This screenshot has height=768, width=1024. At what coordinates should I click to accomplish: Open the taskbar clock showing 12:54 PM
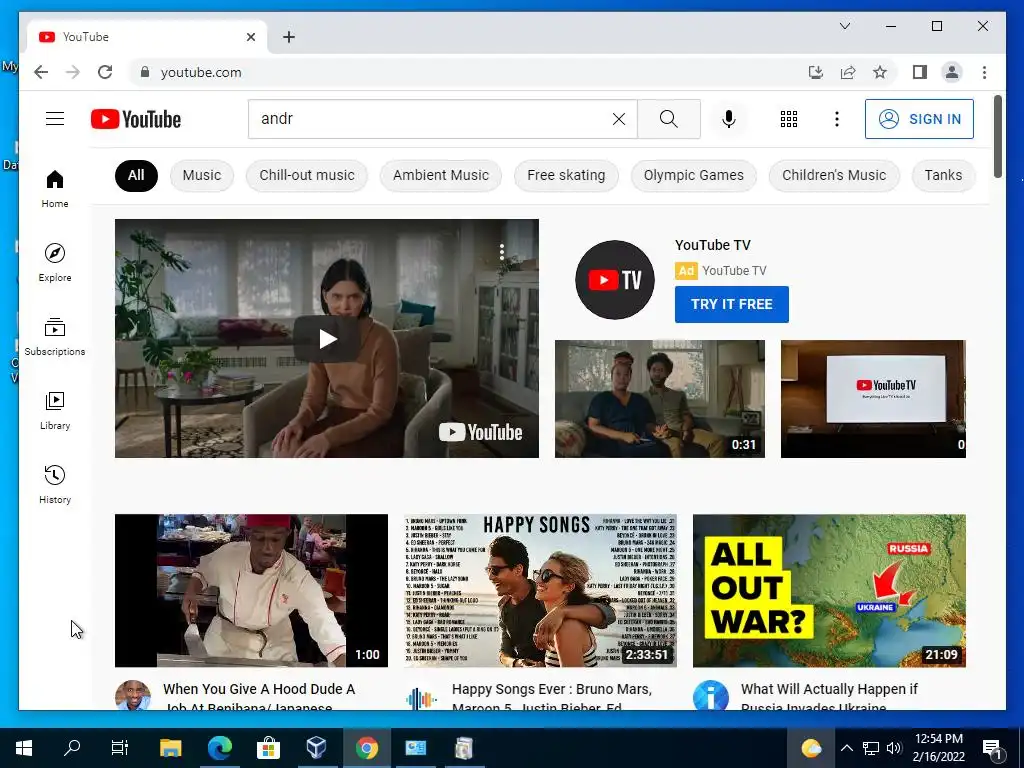[x=938, y=748]
